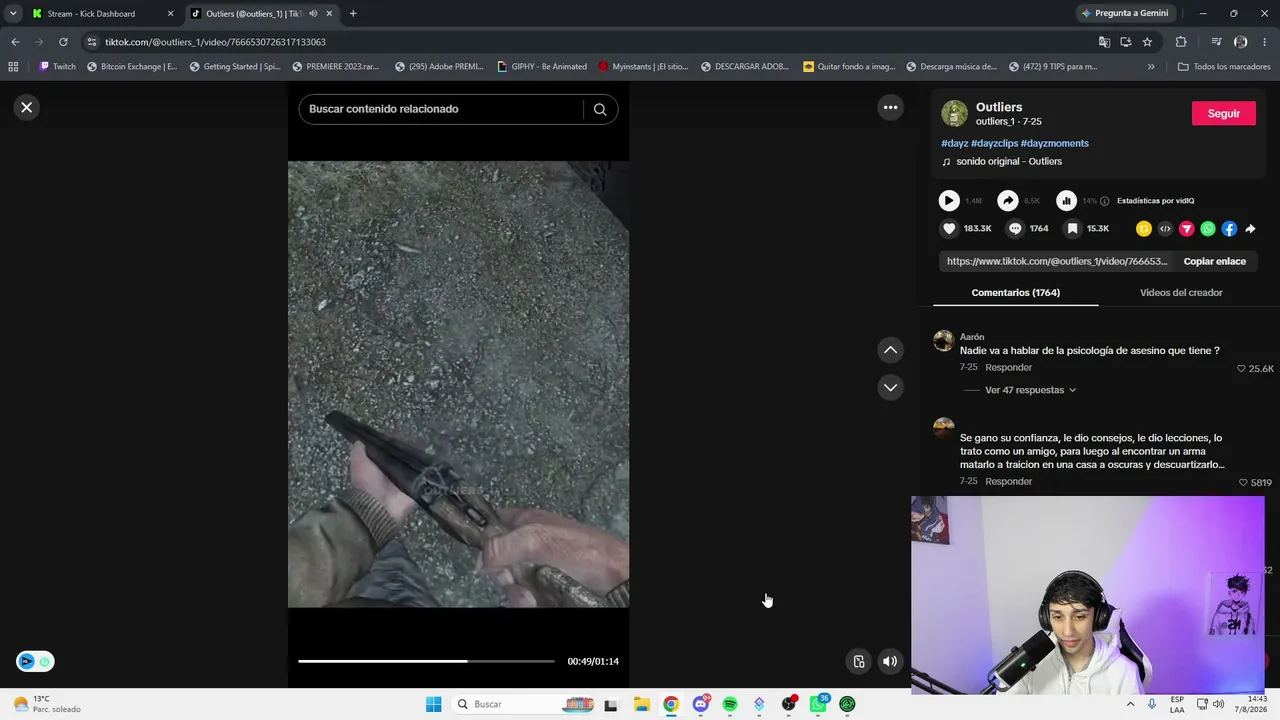Click the clipboard icon beside the volume button

pos(859,661)
